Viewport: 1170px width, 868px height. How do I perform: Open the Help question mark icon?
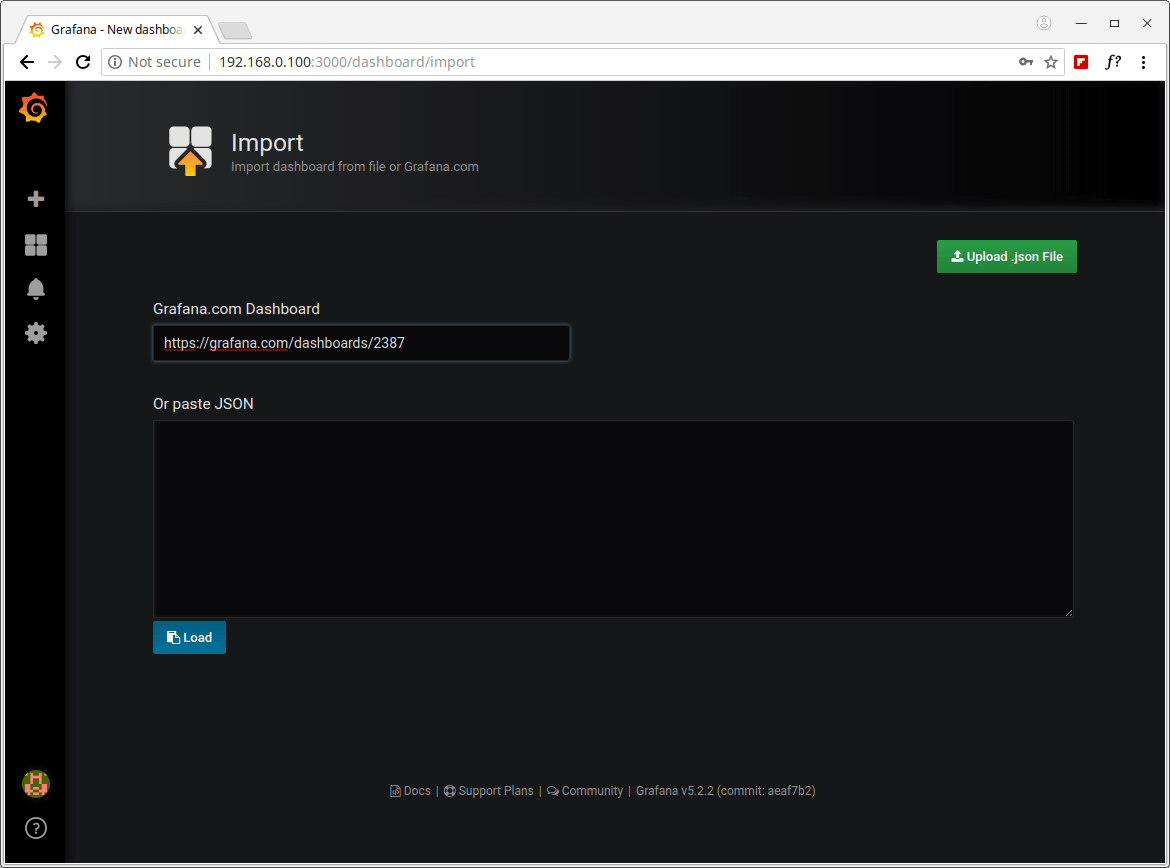pyautogui.click(x=36, y=828)
